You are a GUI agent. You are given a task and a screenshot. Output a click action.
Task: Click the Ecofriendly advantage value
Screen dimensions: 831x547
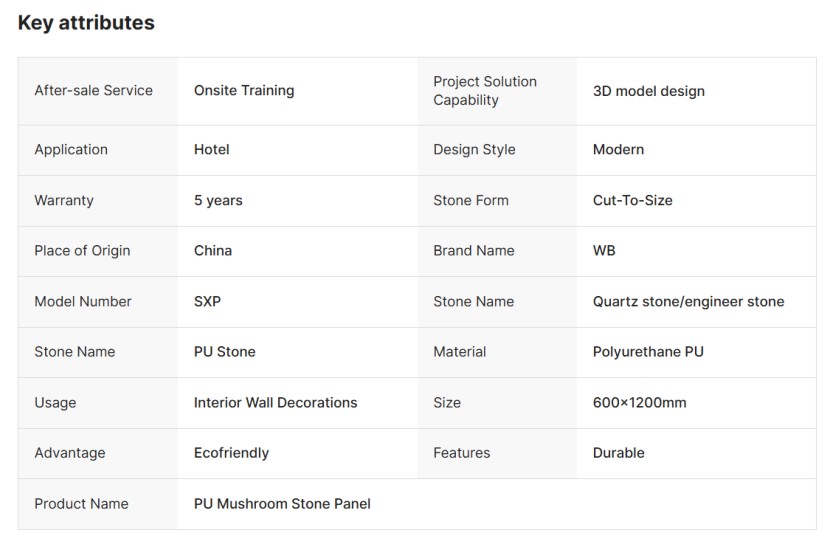pos(231,452)
